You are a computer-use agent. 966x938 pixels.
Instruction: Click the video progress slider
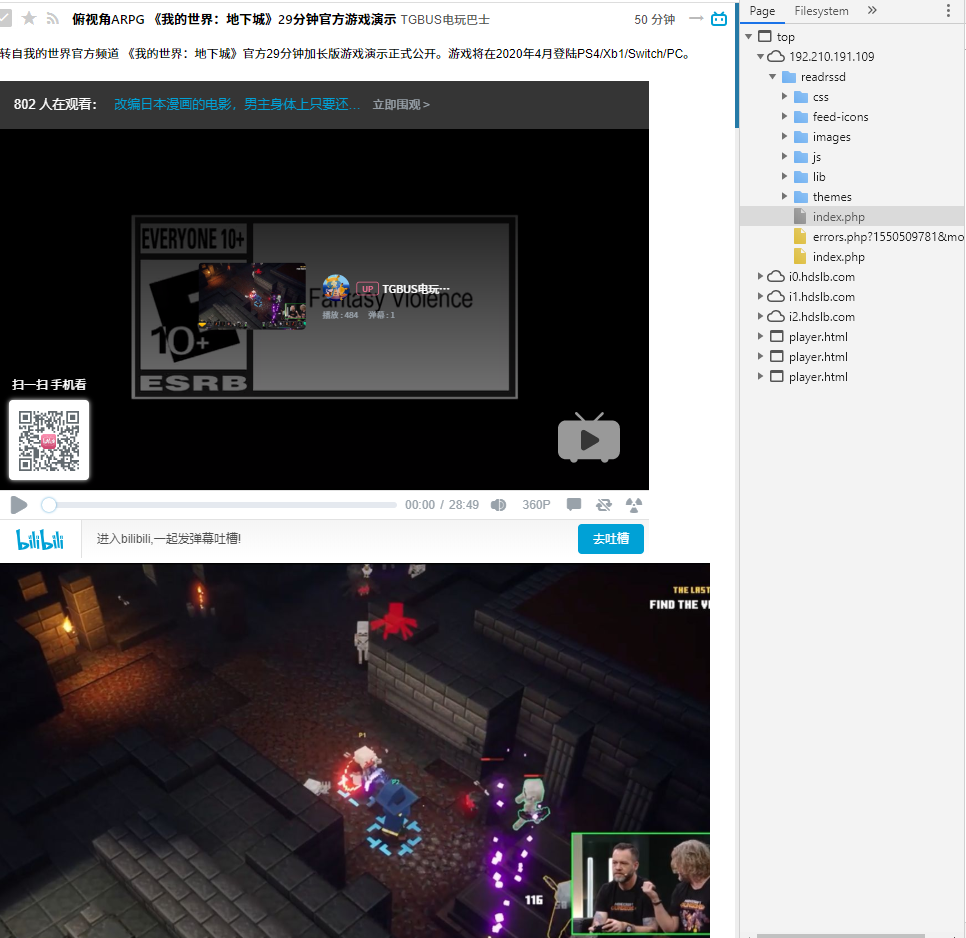(x=200, y=505)
